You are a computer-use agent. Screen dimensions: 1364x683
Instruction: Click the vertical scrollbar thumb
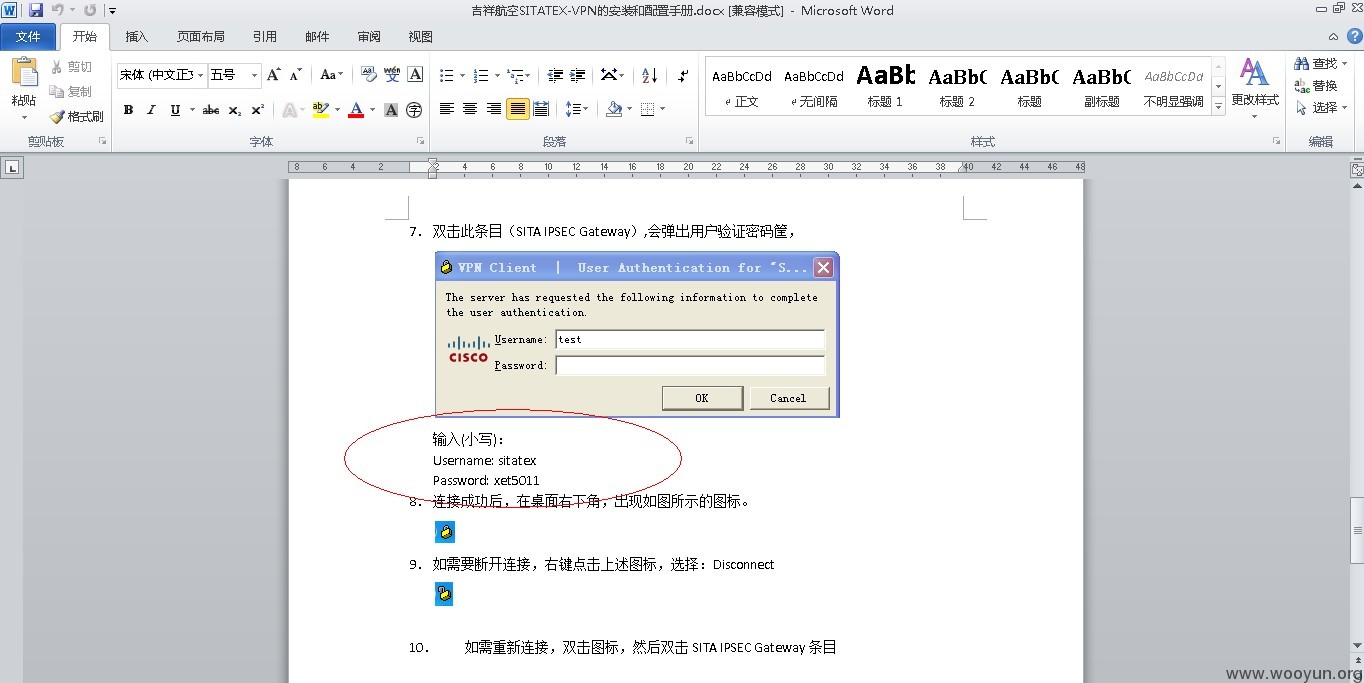click(1357, 531)
